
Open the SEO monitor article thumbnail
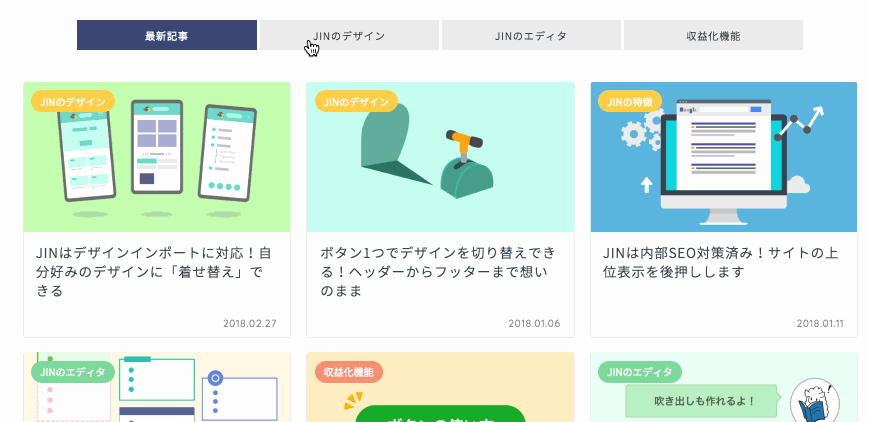724,157
